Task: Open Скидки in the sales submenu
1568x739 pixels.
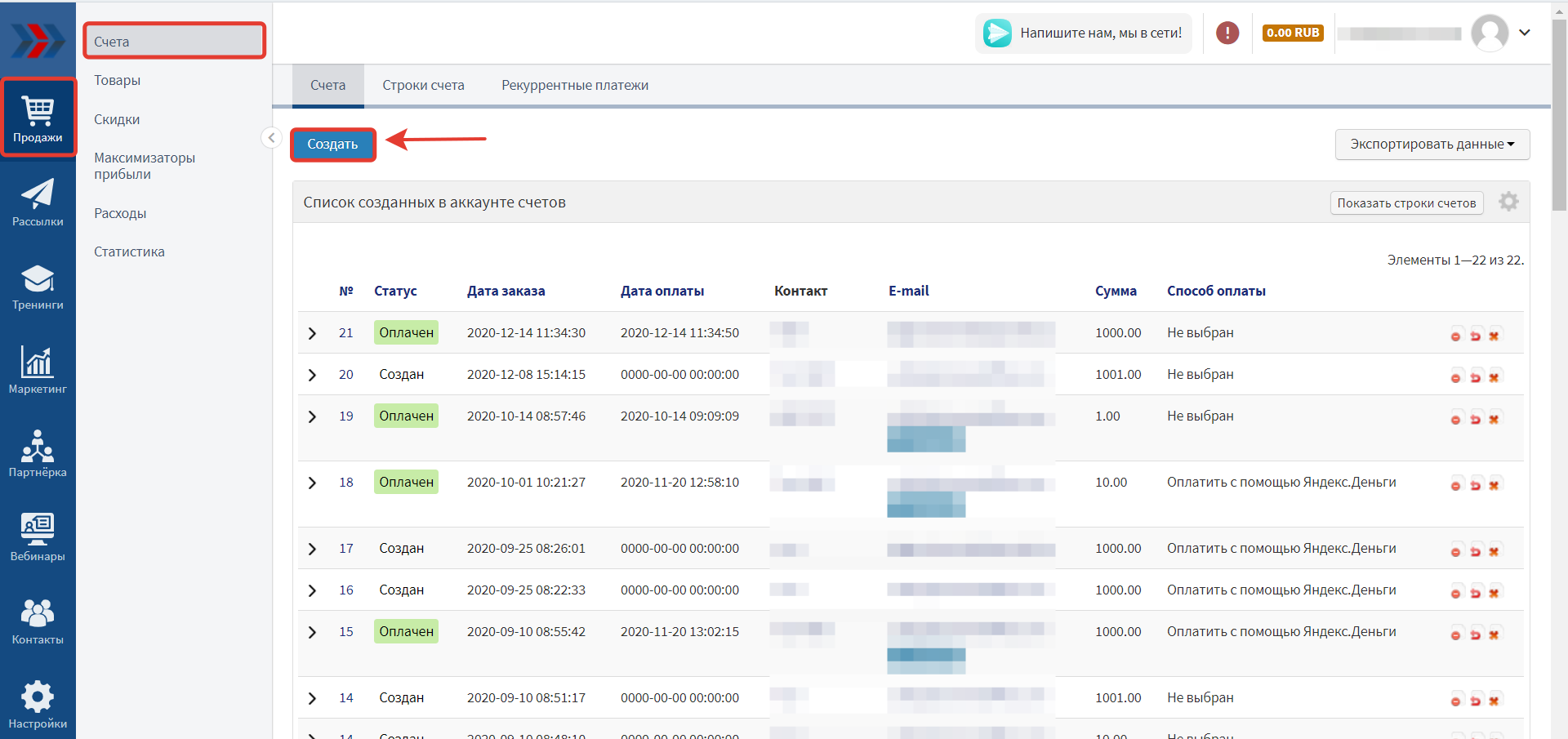Action: pos(117,119)
